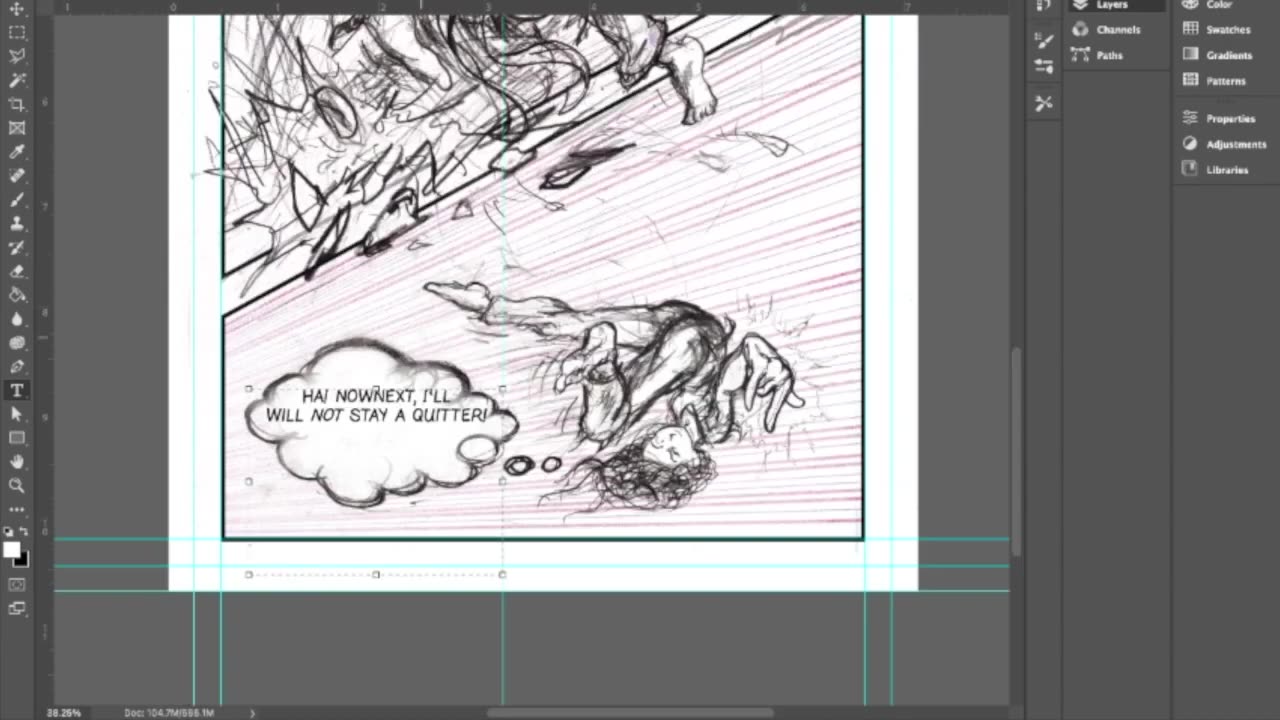Expand the status bar info arrow
The image size is (1280, 720).
252,713
